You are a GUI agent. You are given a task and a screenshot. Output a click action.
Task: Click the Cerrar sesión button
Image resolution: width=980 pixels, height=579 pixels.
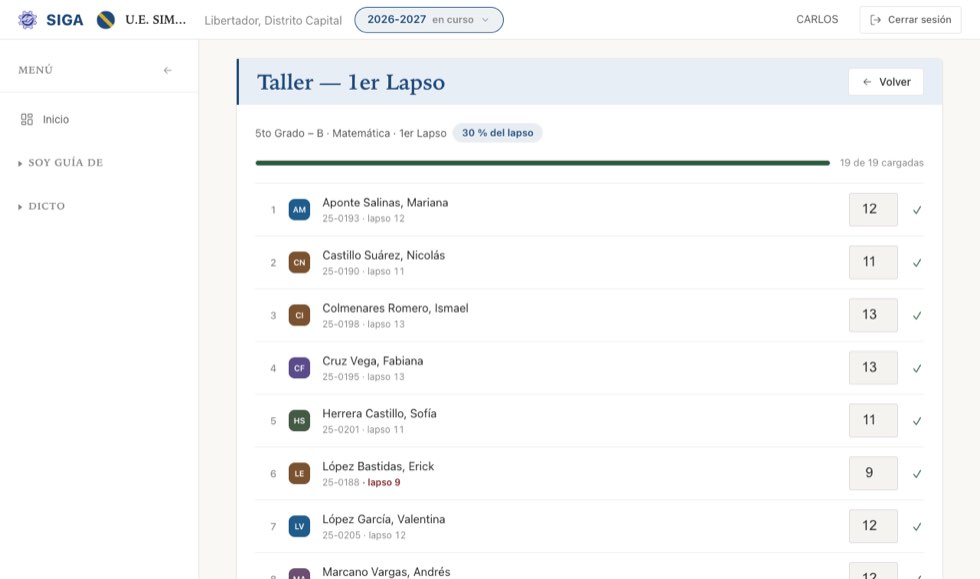(910, 20)
